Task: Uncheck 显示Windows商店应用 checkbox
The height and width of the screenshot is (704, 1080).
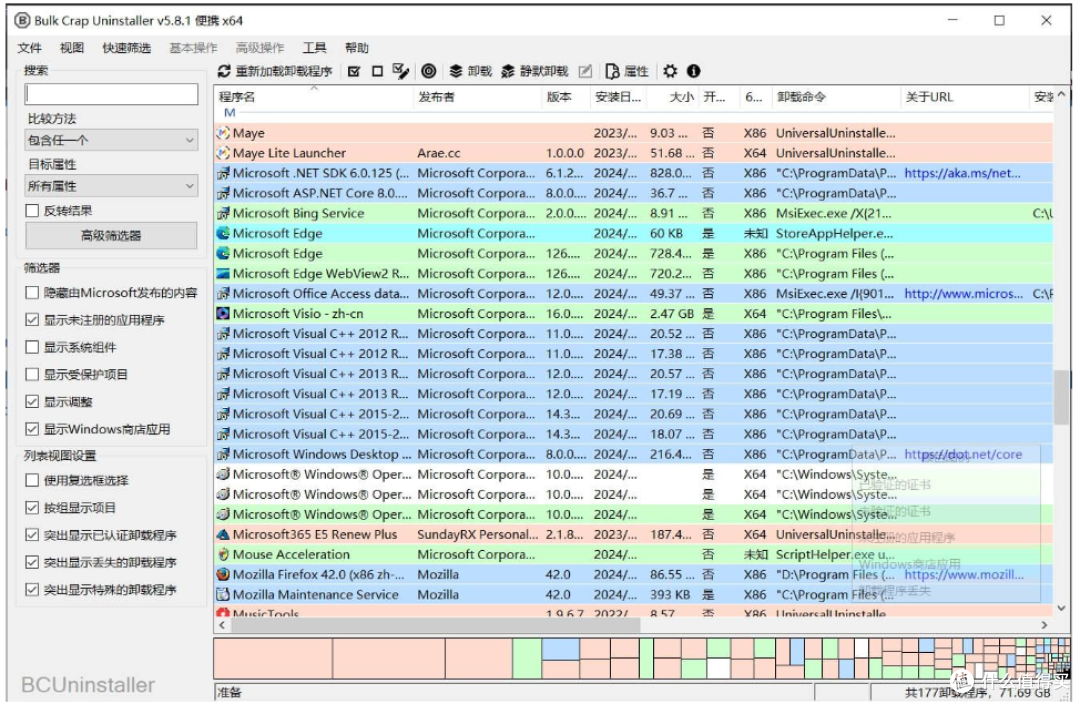Action: (x=32, y=429)
